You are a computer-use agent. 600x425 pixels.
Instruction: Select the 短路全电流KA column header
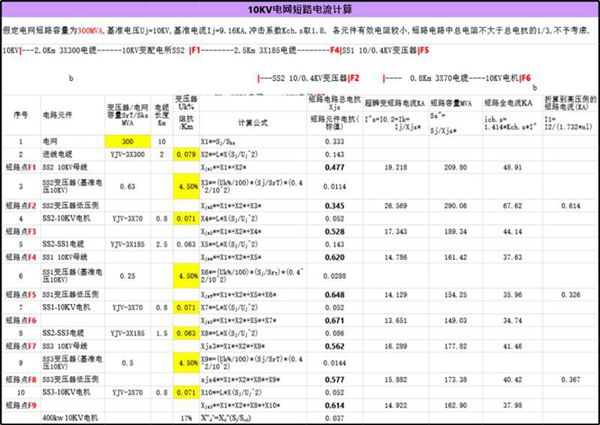(508, 103)
